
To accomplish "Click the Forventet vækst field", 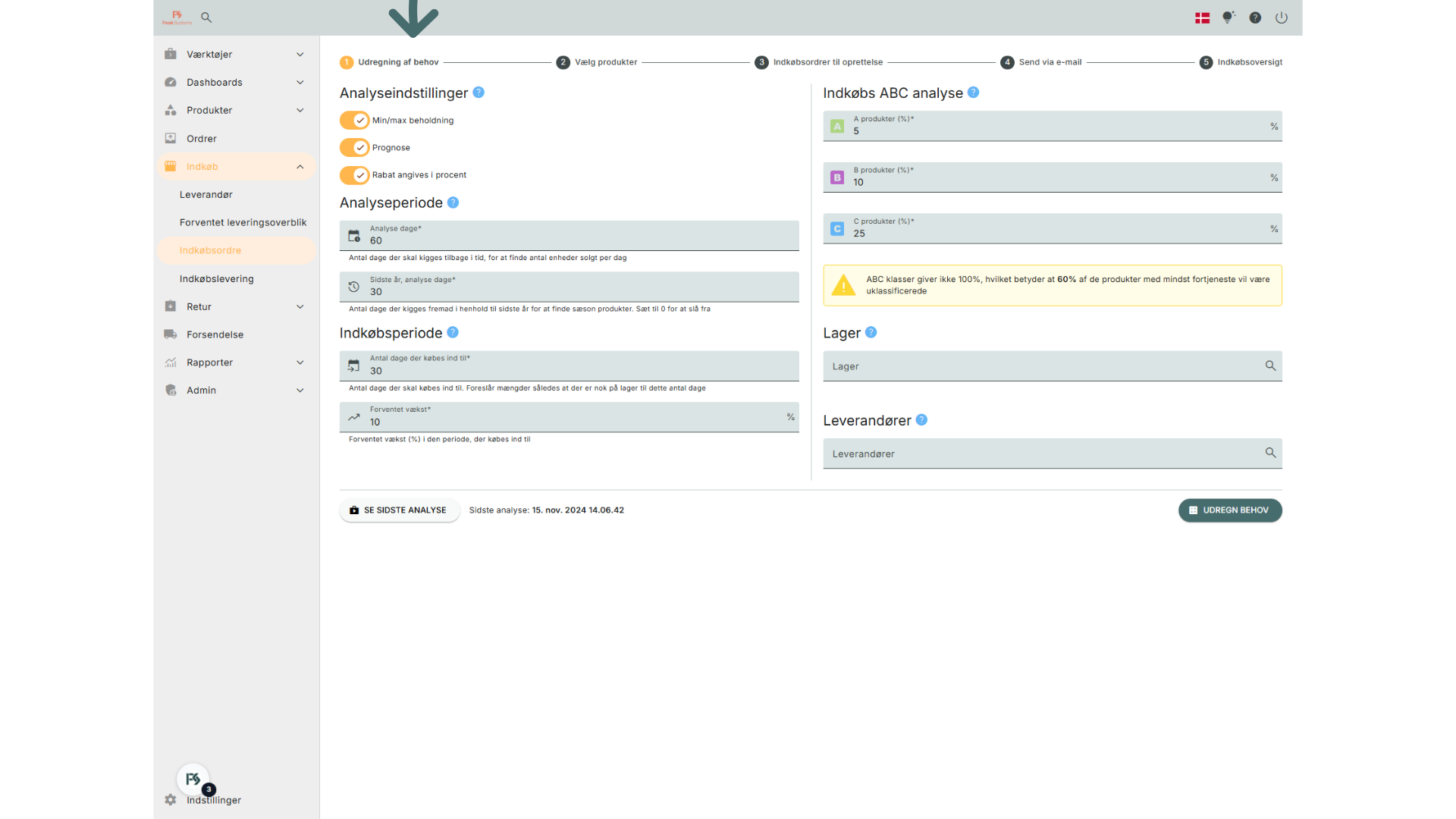I will tap(570, 417).
